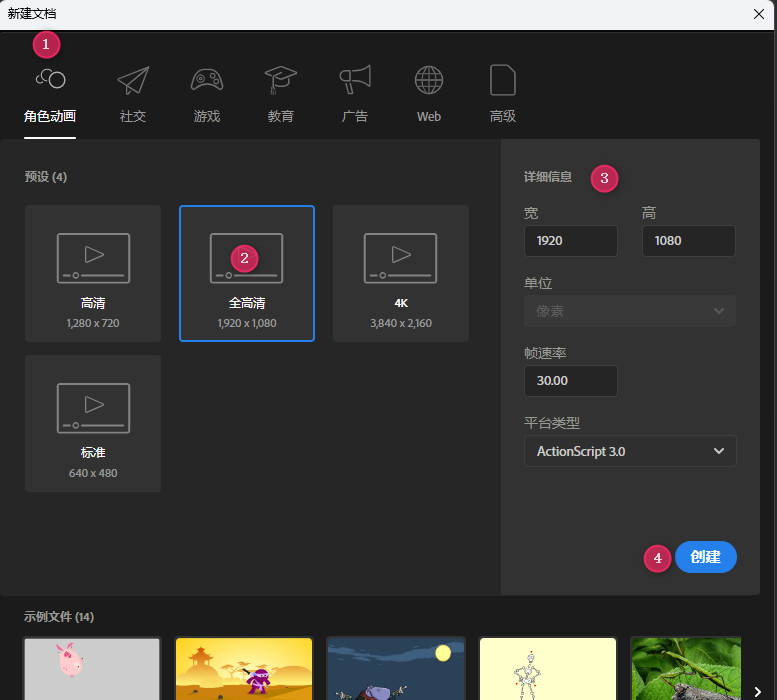Expand the 平台类型 ActionScript 3.0 dropdown

[630, 451]
